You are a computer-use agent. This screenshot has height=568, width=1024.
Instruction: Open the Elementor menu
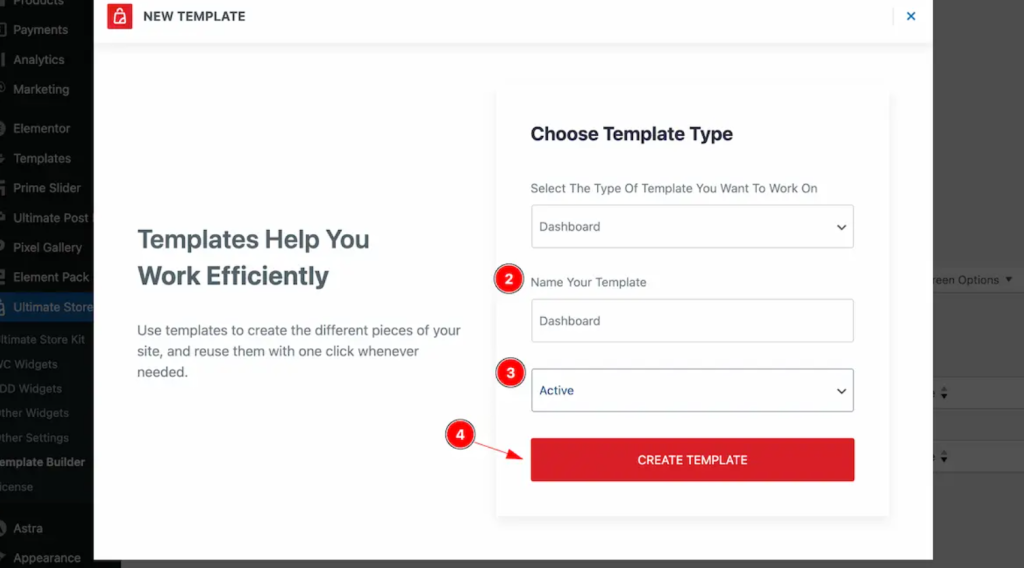[x=41, y=129]
